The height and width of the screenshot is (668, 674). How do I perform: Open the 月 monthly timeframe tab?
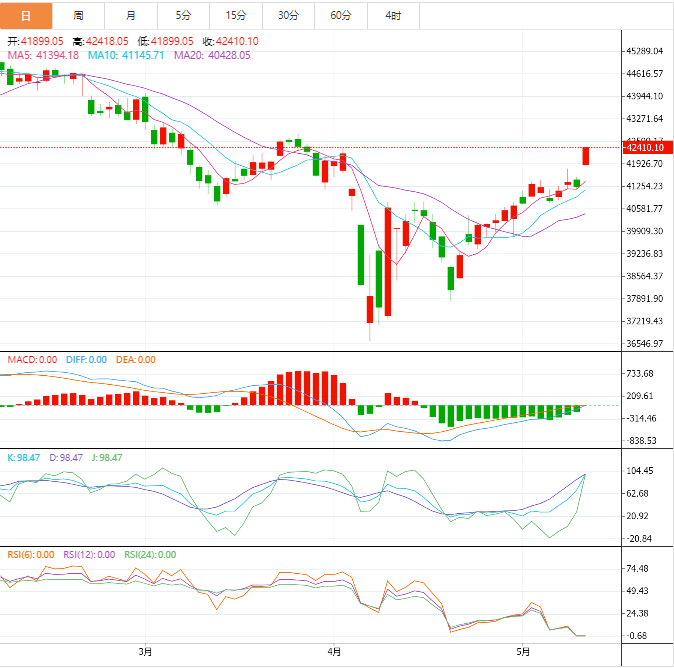click(x=131, y=15)
